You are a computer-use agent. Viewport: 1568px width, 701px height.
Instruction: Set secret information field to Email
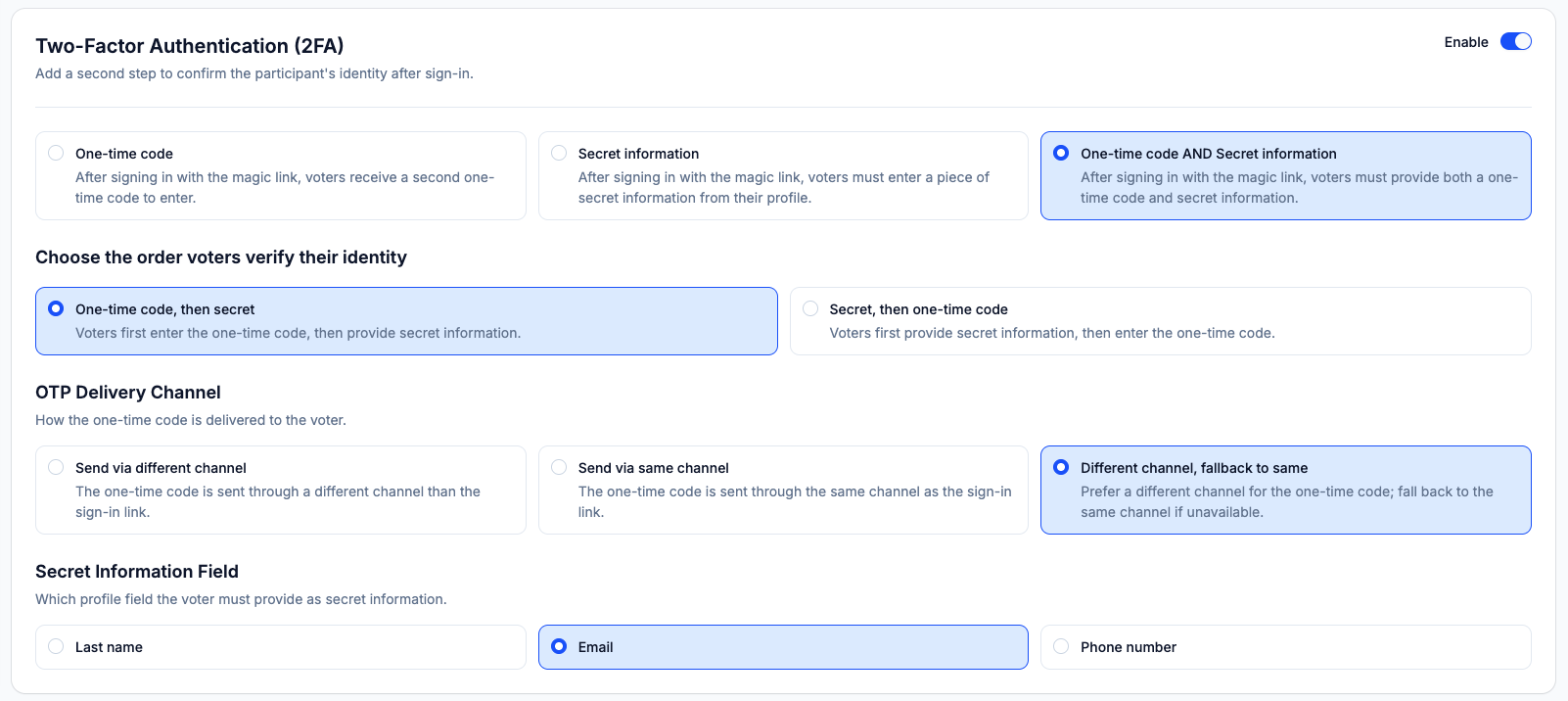[559, 647]
